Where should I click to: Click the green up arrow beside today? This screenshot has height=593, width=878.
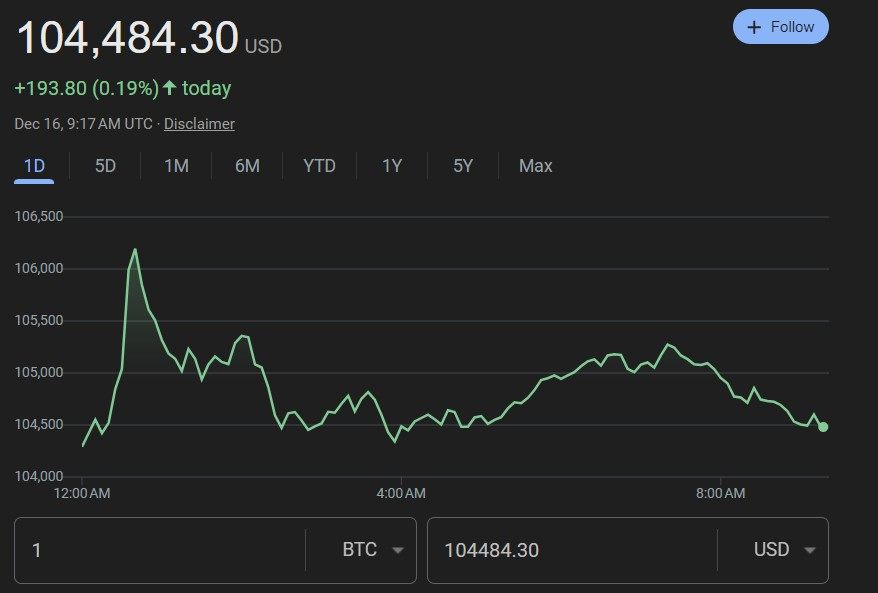coord(170,88)
